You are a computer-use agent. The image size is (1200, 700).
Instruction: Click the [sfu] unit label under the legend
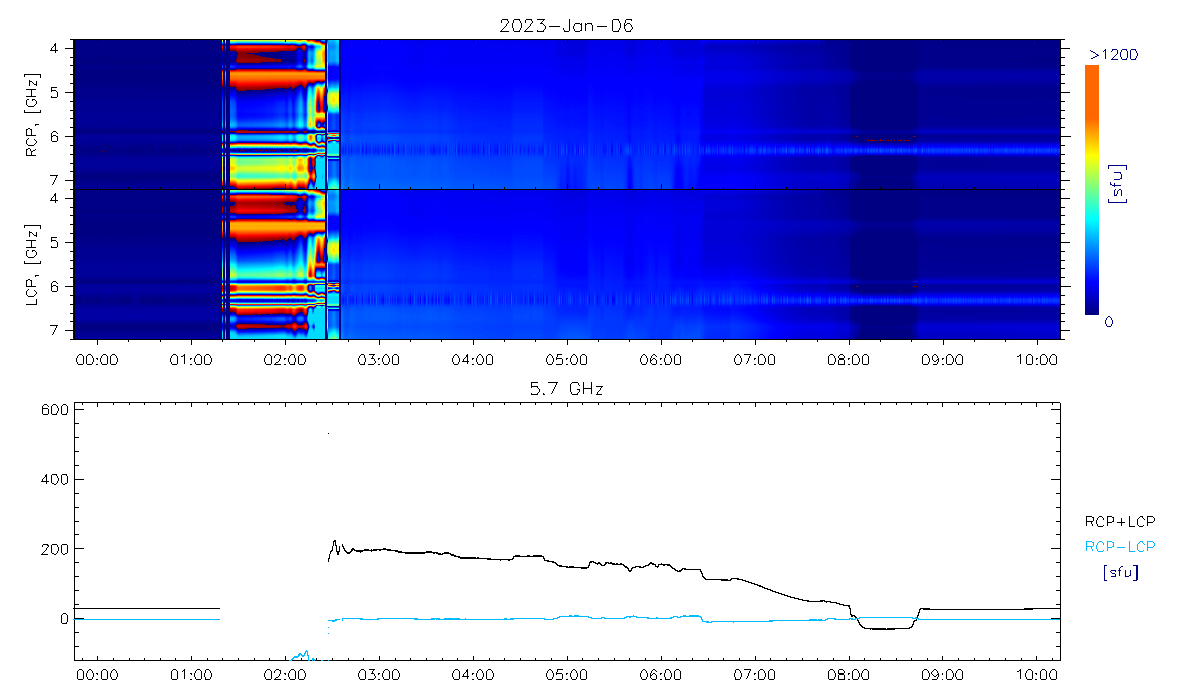pos(1119,573)
